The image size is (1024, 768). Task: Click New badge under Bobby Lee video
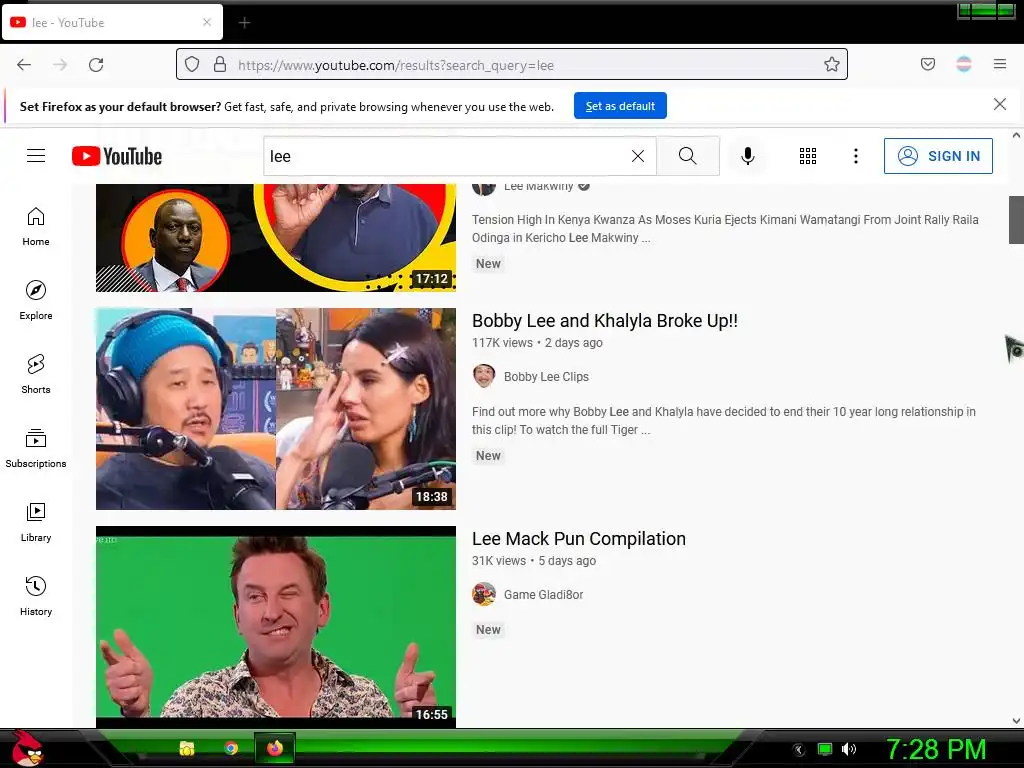[488, 456]
